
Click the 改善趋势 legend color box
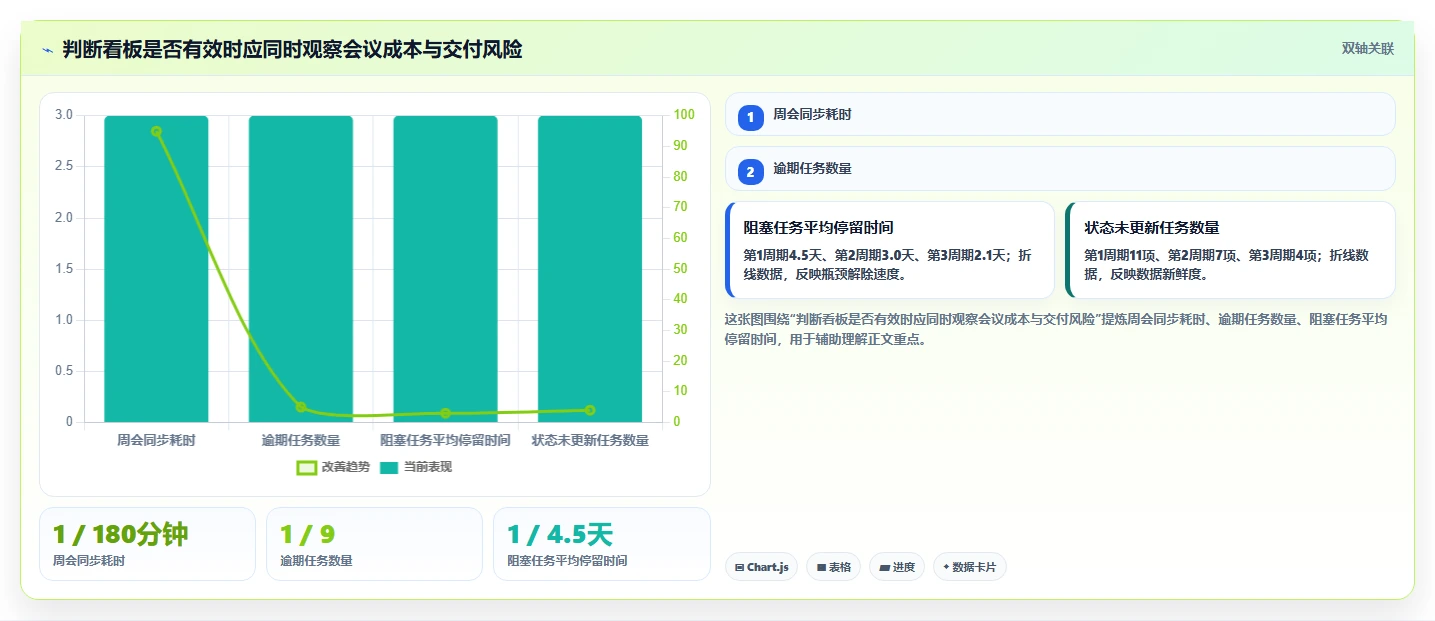click(307, 468)
